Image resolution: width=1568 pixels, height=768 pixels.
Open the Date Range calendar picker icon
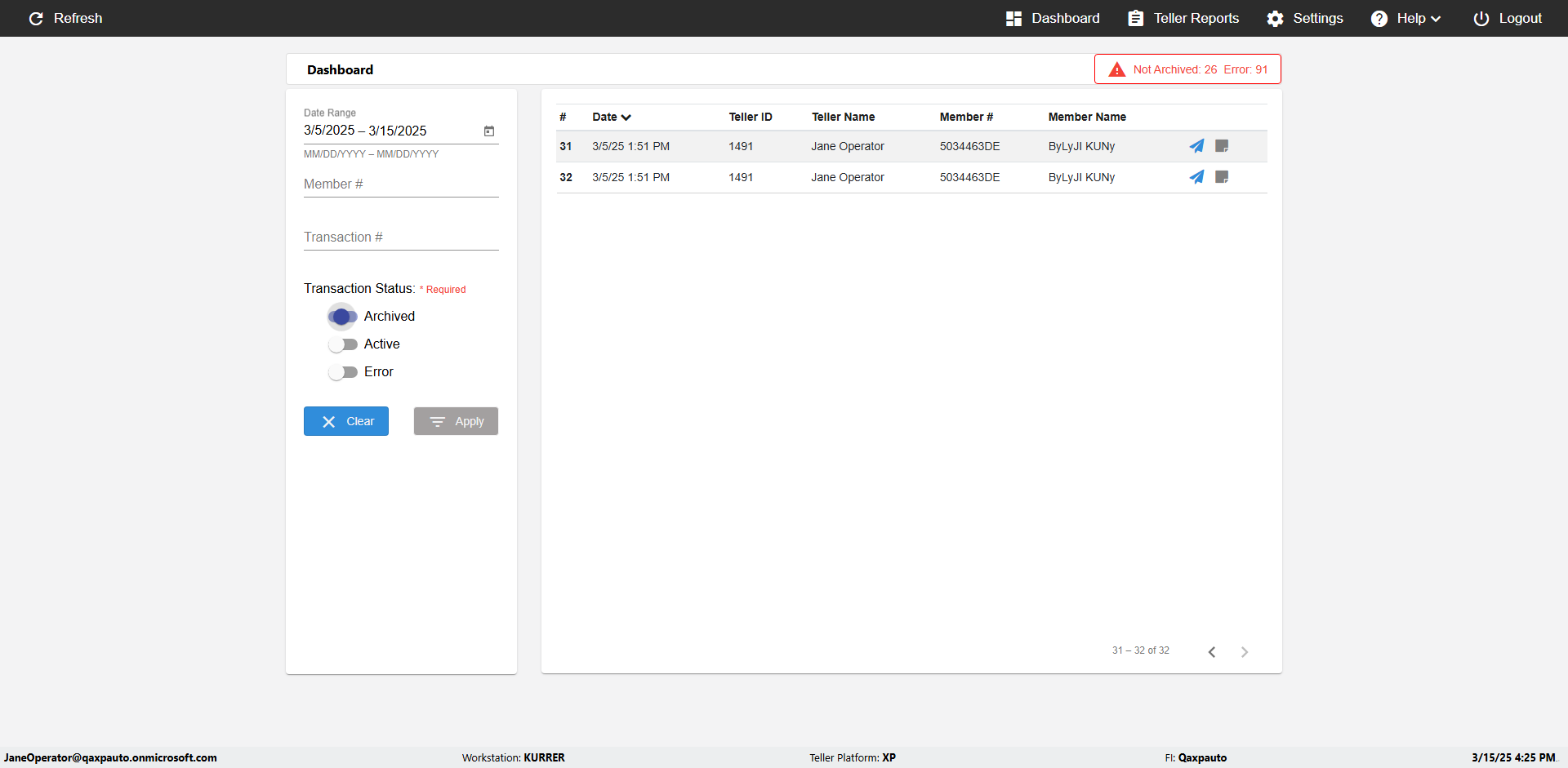pyautogui.click(x=489, y=131)
